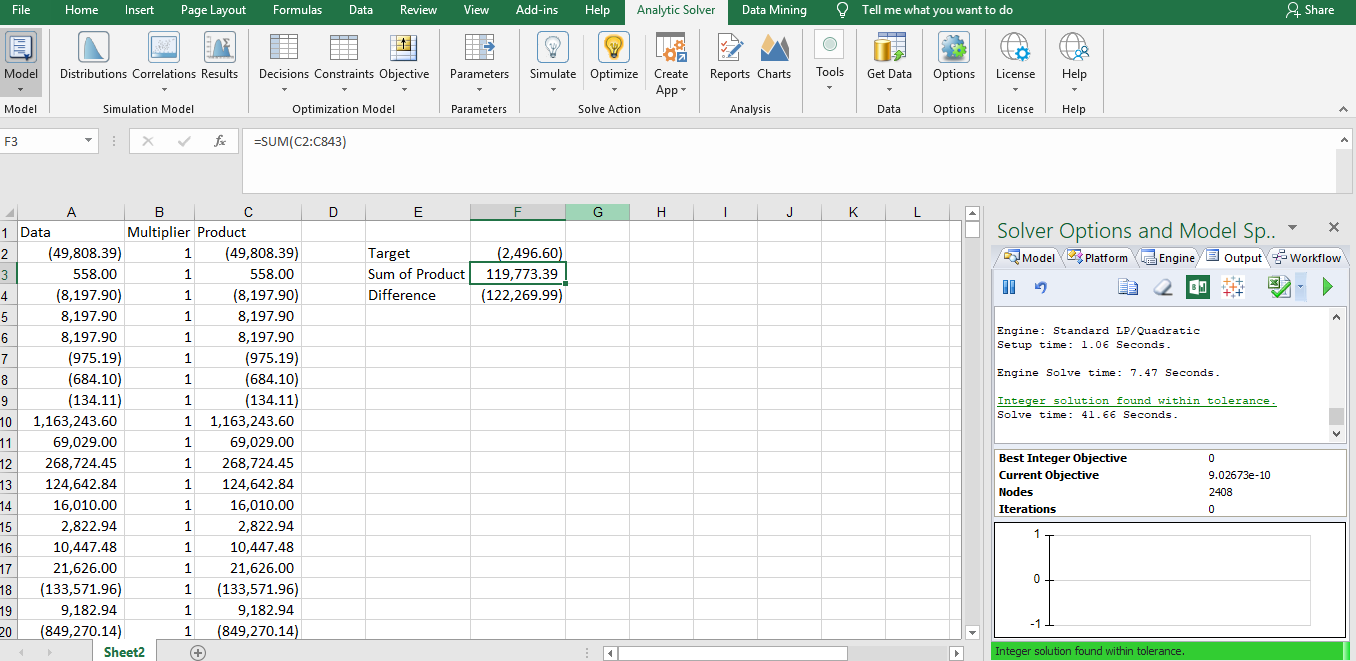Expand the Name Box dropdown
This screenshot has width=1356, height=661.
pos(89,141)
